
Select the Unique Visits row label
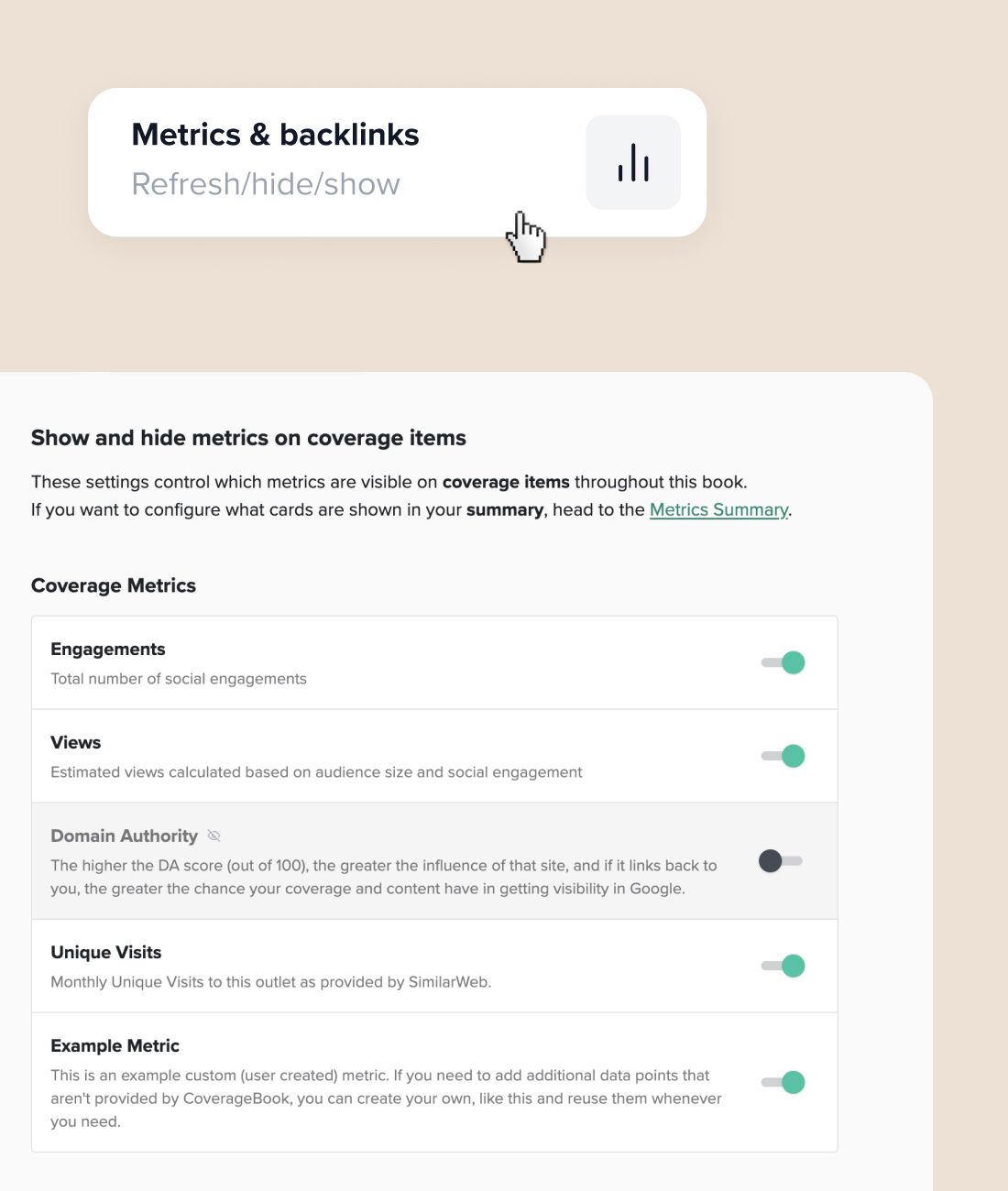pos(106,953)
